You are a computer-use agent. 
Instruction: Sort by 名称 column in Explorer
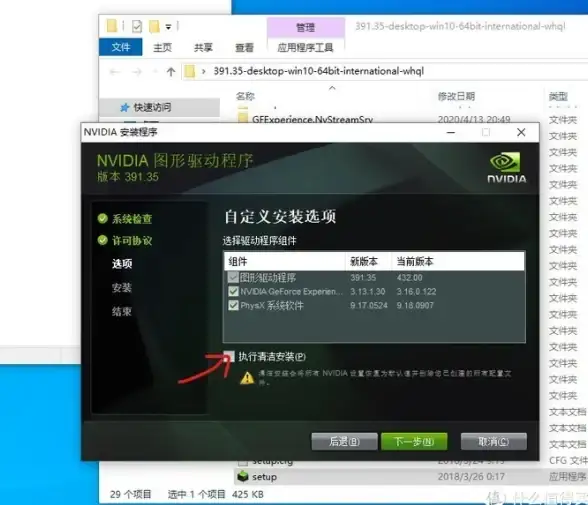245,96
